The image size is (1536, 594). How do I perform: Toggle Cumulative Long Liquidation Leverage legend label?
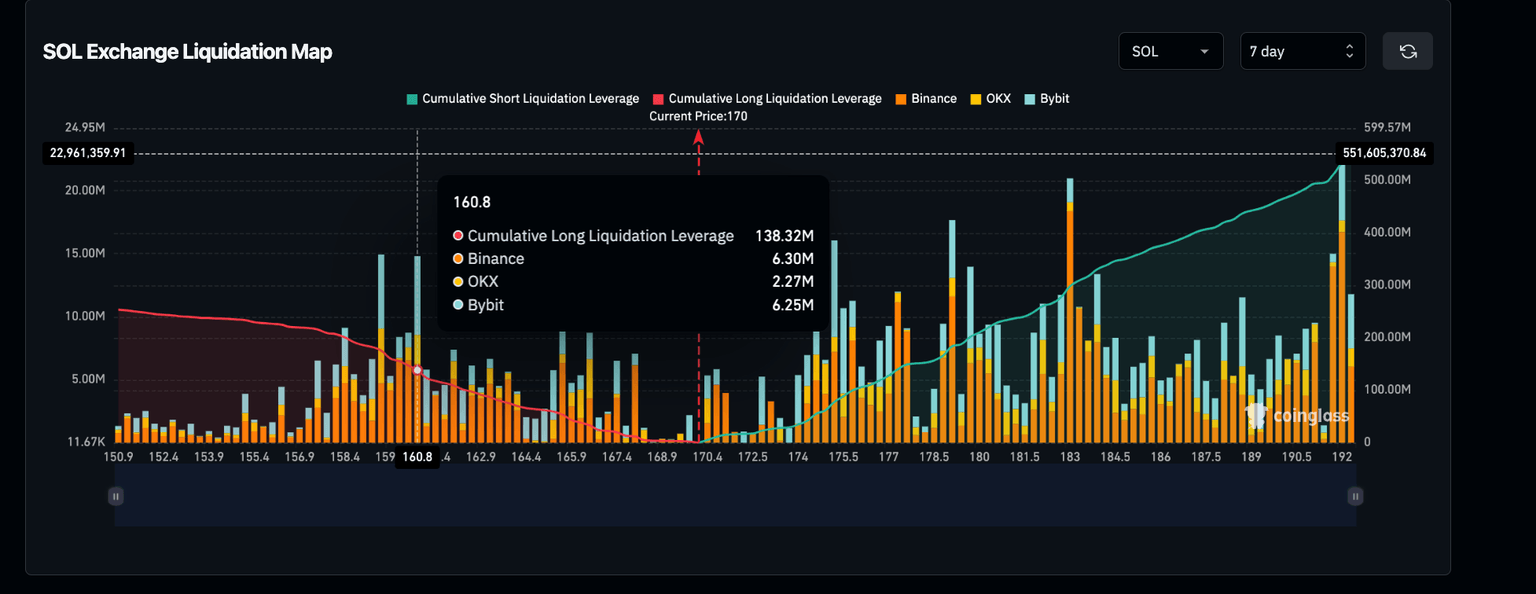[775, 99]
